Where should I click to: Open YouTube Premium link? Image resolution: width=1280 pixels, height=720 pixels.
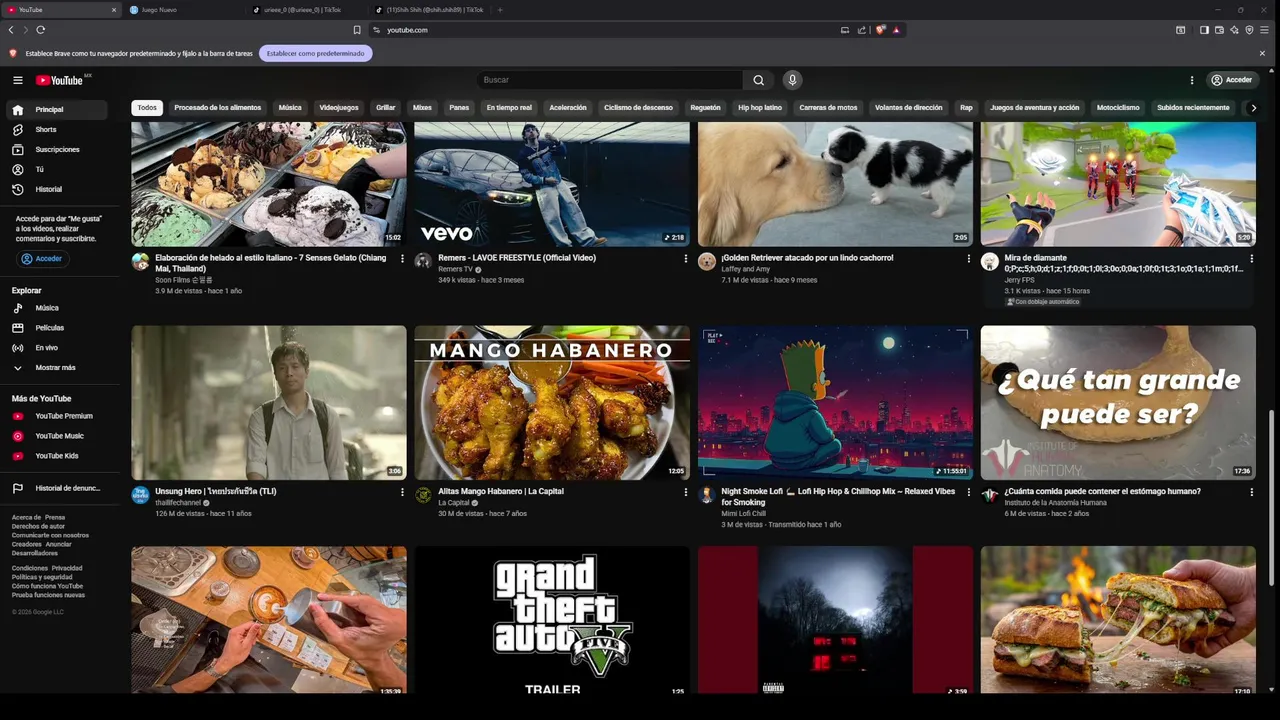[x=57, y=416]
